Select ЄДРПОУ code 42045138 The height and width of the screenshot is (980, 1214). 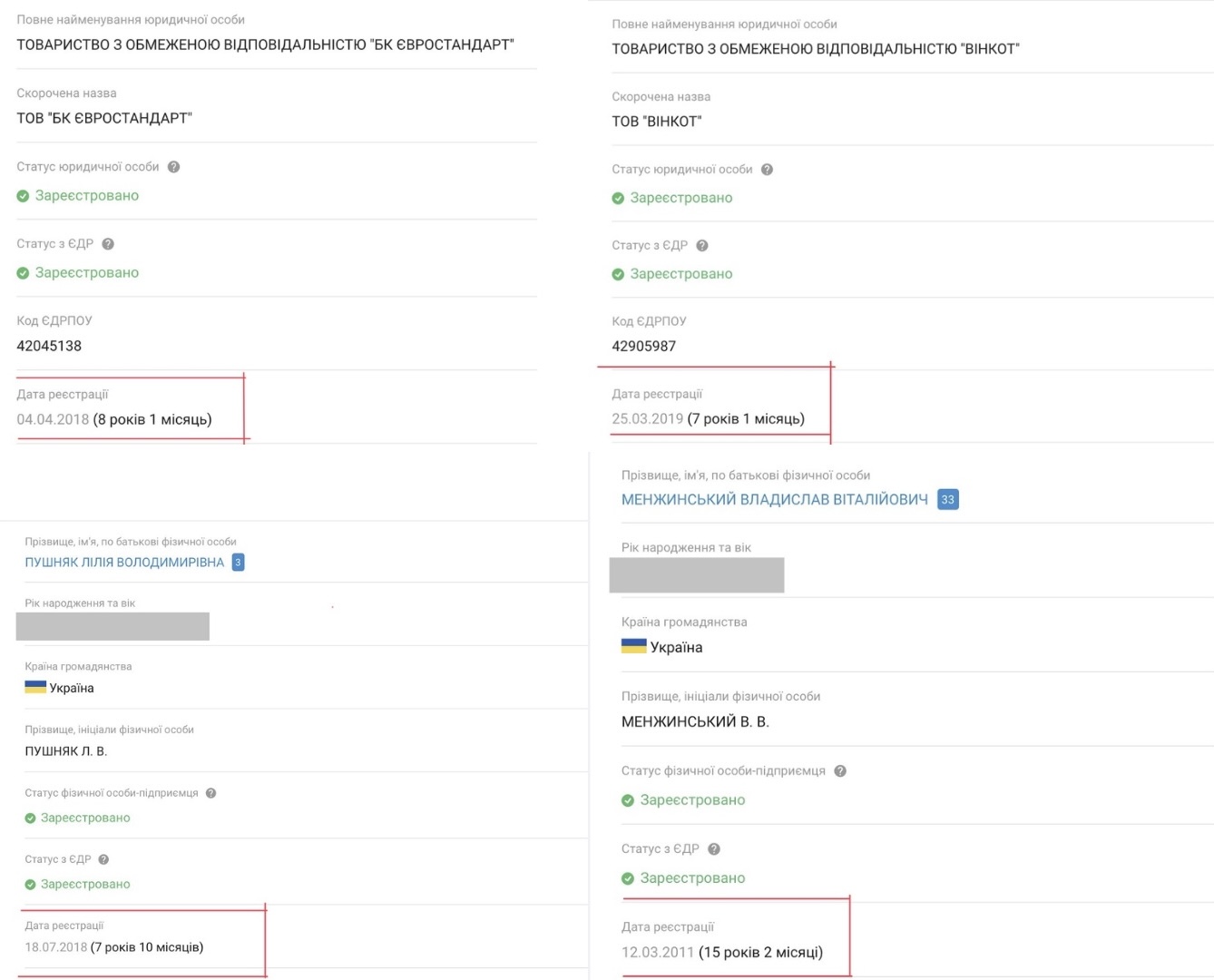coord(49,346)
